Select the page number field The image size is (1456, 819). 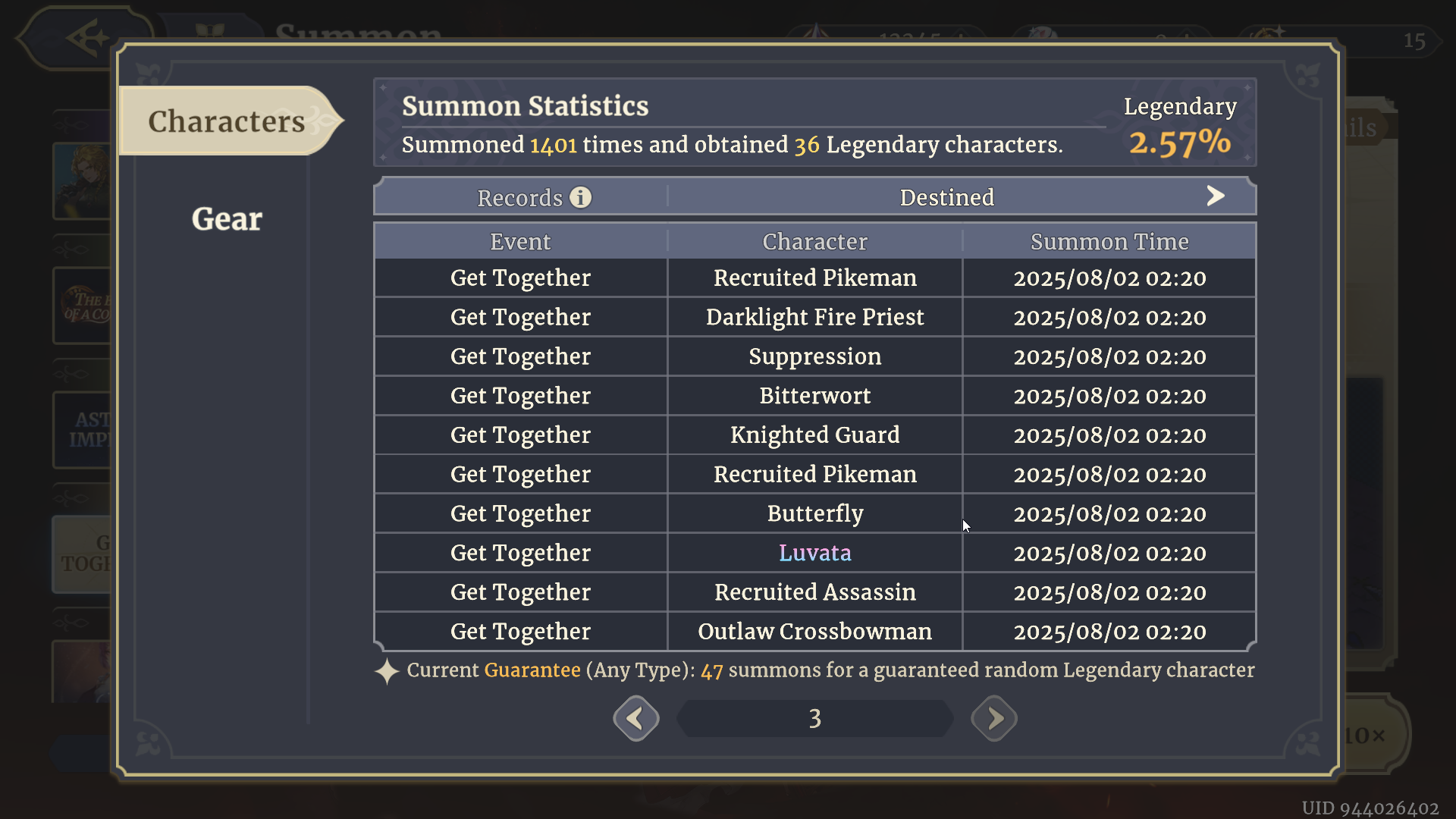tap(814, 718)
